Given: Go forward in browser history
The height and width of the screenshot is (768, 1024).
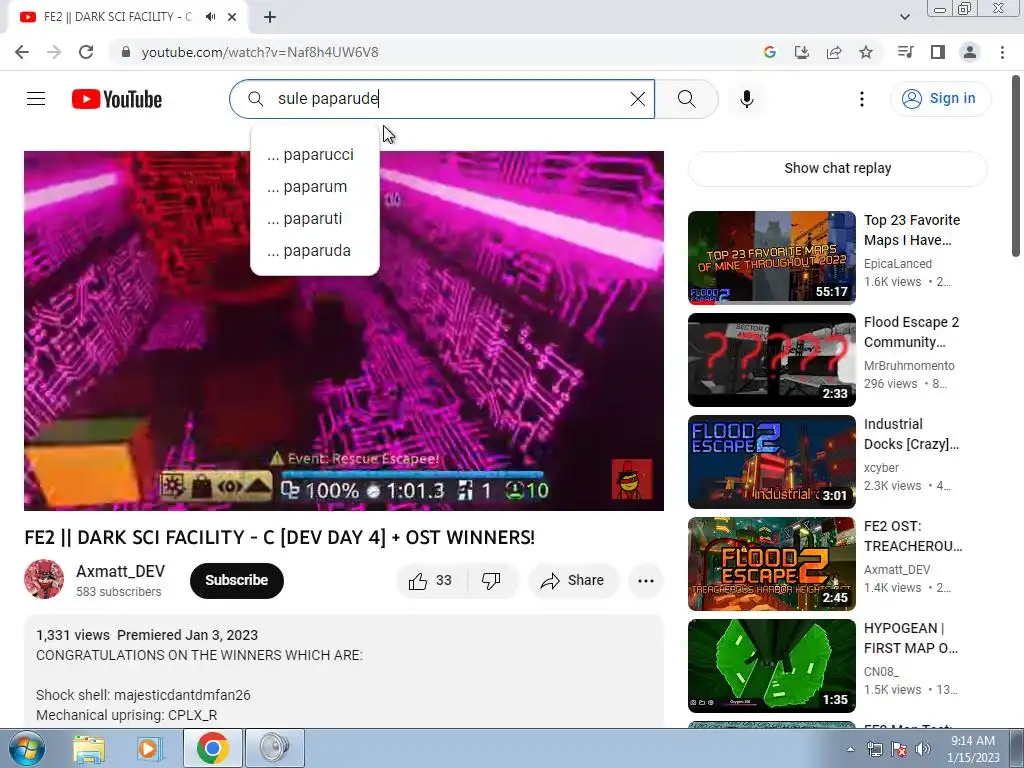Looking at the screenshot, I should (x=54, y=52).
